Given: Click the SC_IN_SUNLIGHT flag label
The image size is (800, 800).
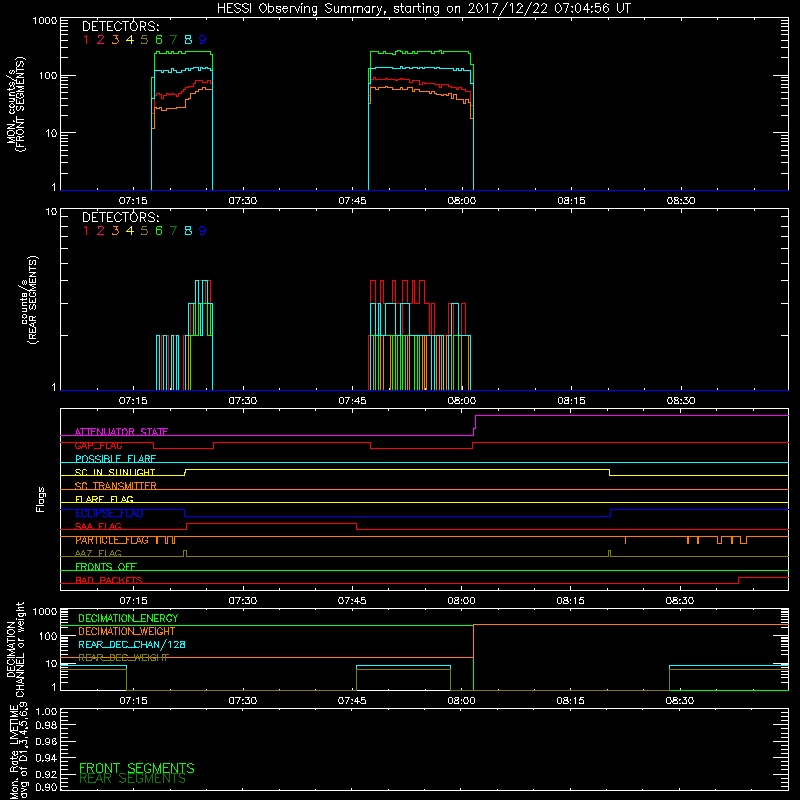Looking at the screenshot, I should 115,472.
